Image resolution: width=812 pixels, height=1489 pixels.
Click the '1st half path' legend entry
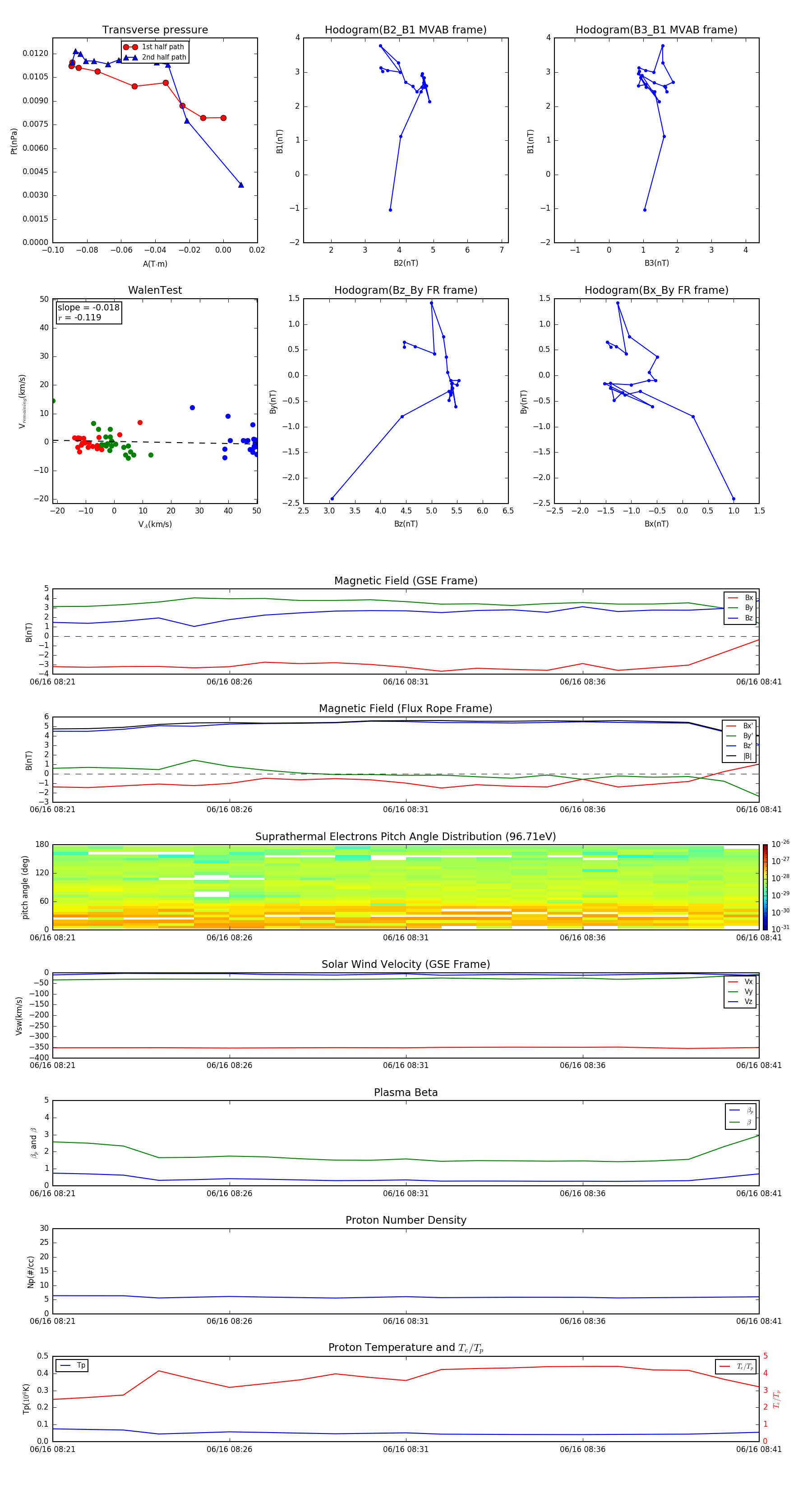[x=154, y=47]
